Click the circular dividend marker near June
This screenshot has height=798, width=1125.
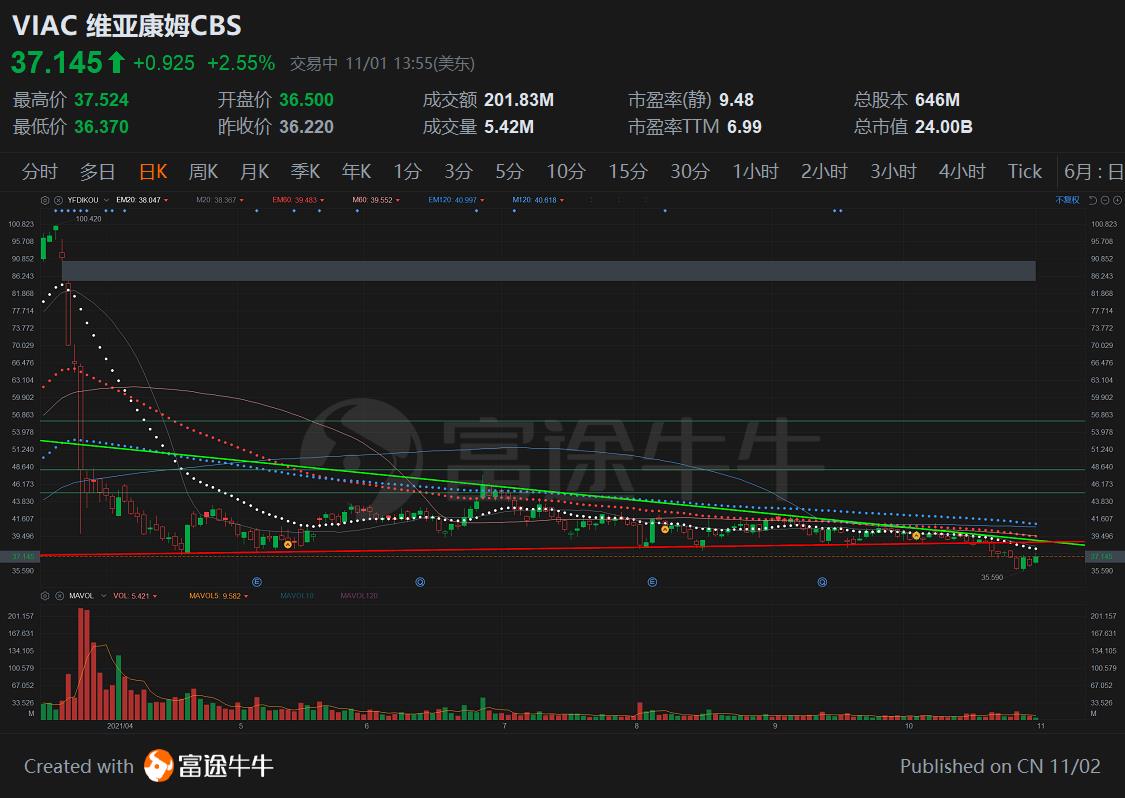point(420,582)
